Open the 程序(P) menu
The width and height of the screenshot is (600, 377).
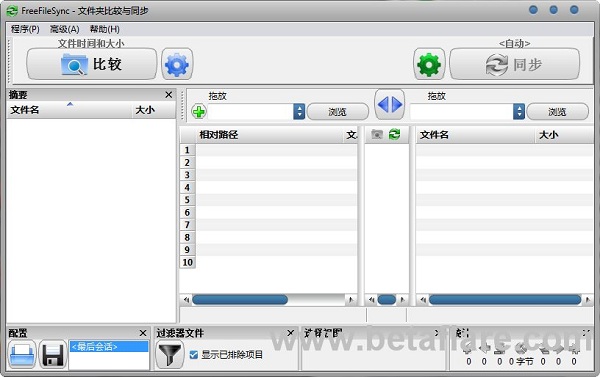point(25,29)
